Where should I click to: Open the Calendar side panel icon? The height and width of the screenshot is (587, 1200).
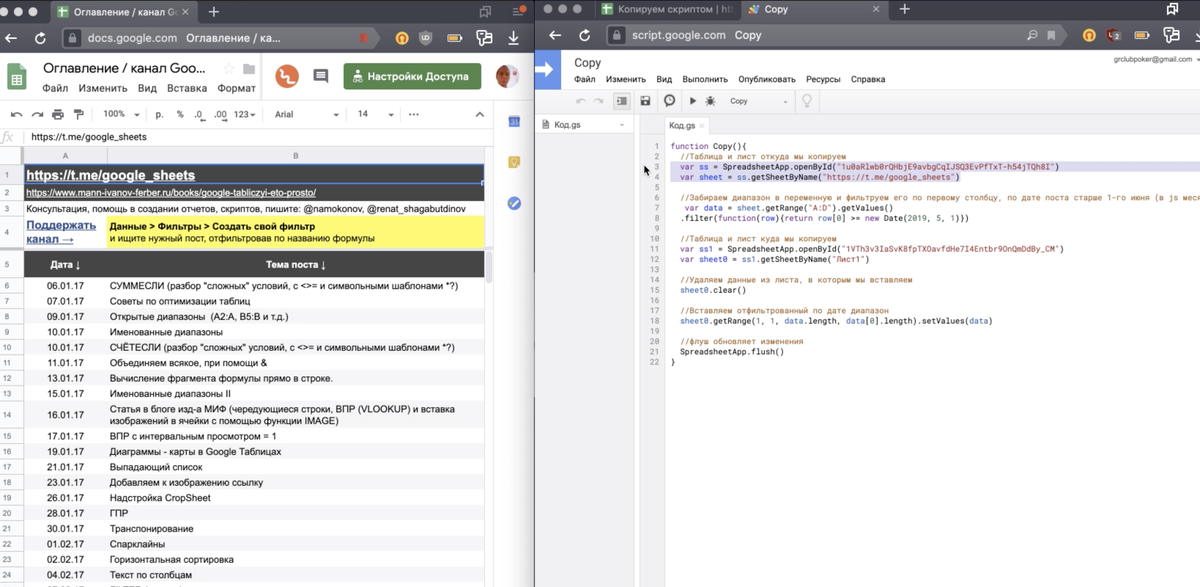coord(514,122)
